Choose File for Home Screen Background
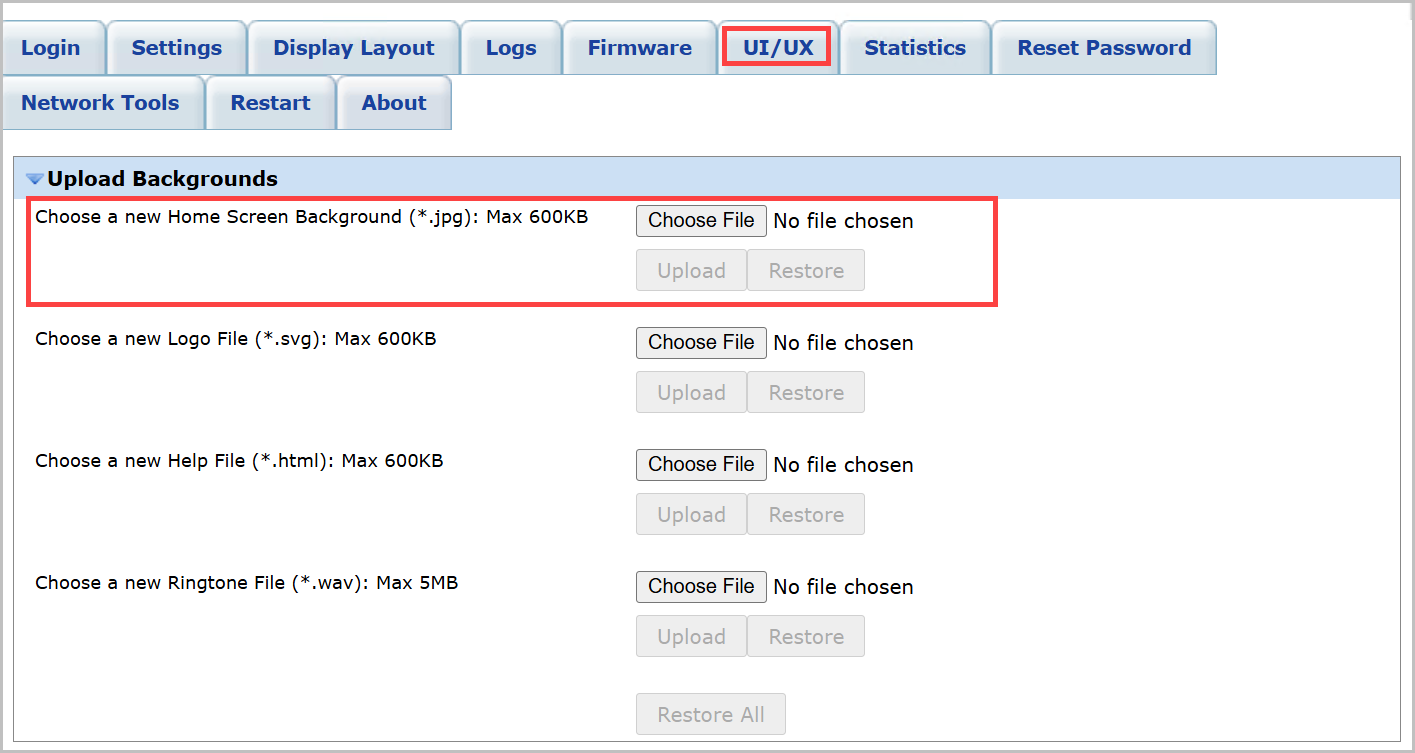Image resolution: width=1415 pixels, height=753 pixels. [701, 221]
